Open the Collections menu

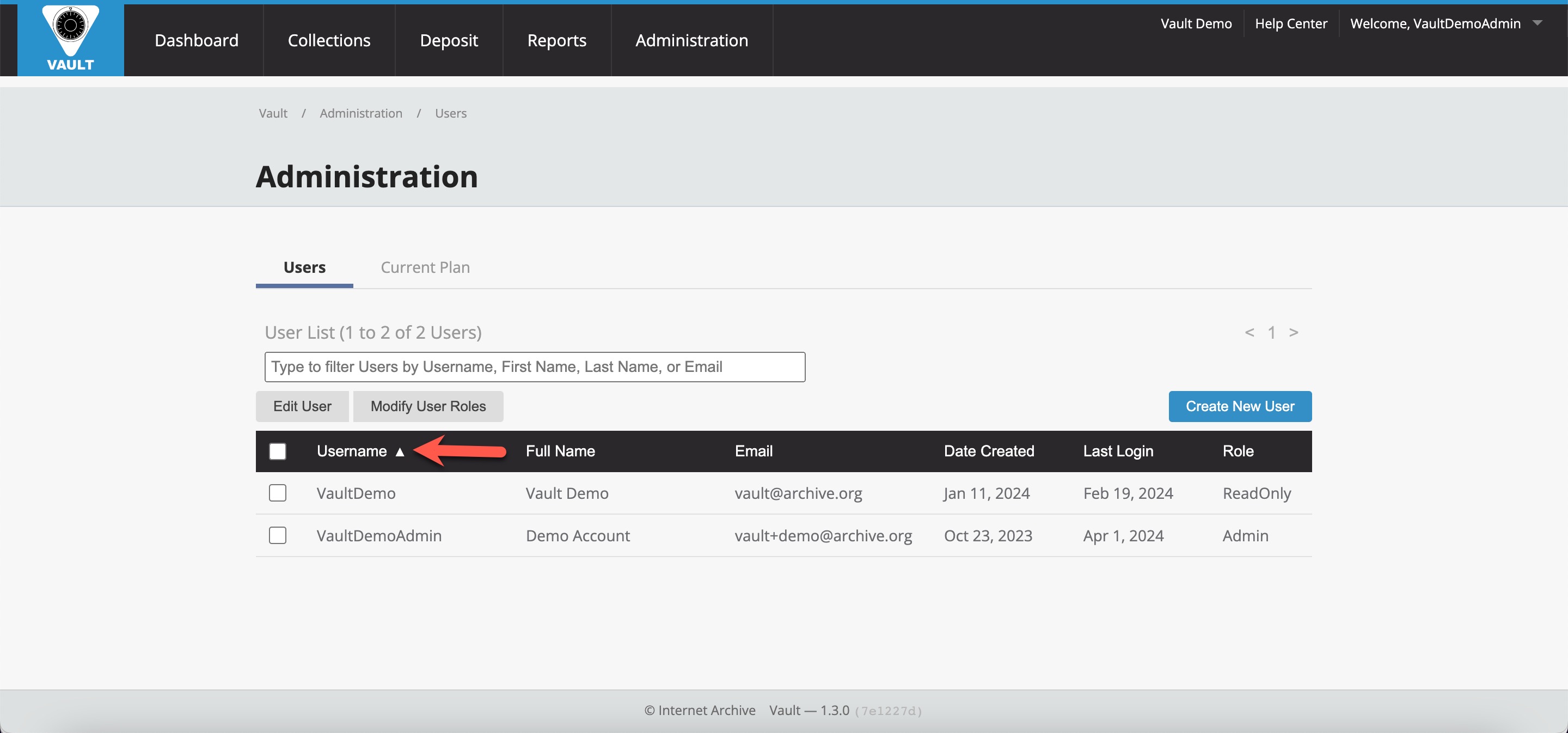(329, 40)
